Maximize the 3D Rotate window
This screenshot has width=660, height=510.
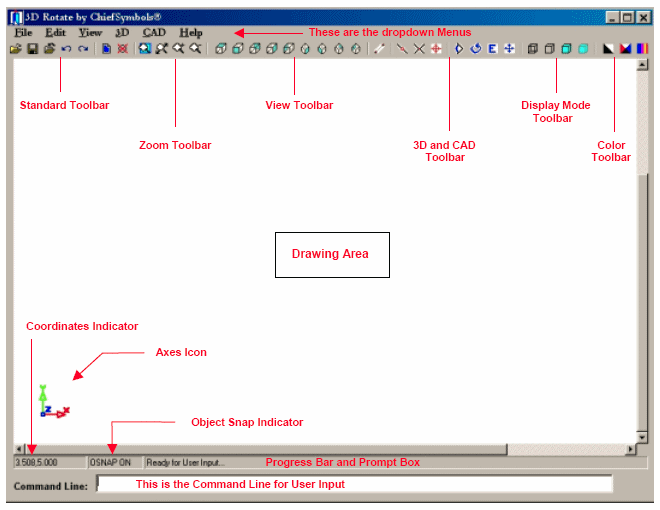(x=627, y=17)
